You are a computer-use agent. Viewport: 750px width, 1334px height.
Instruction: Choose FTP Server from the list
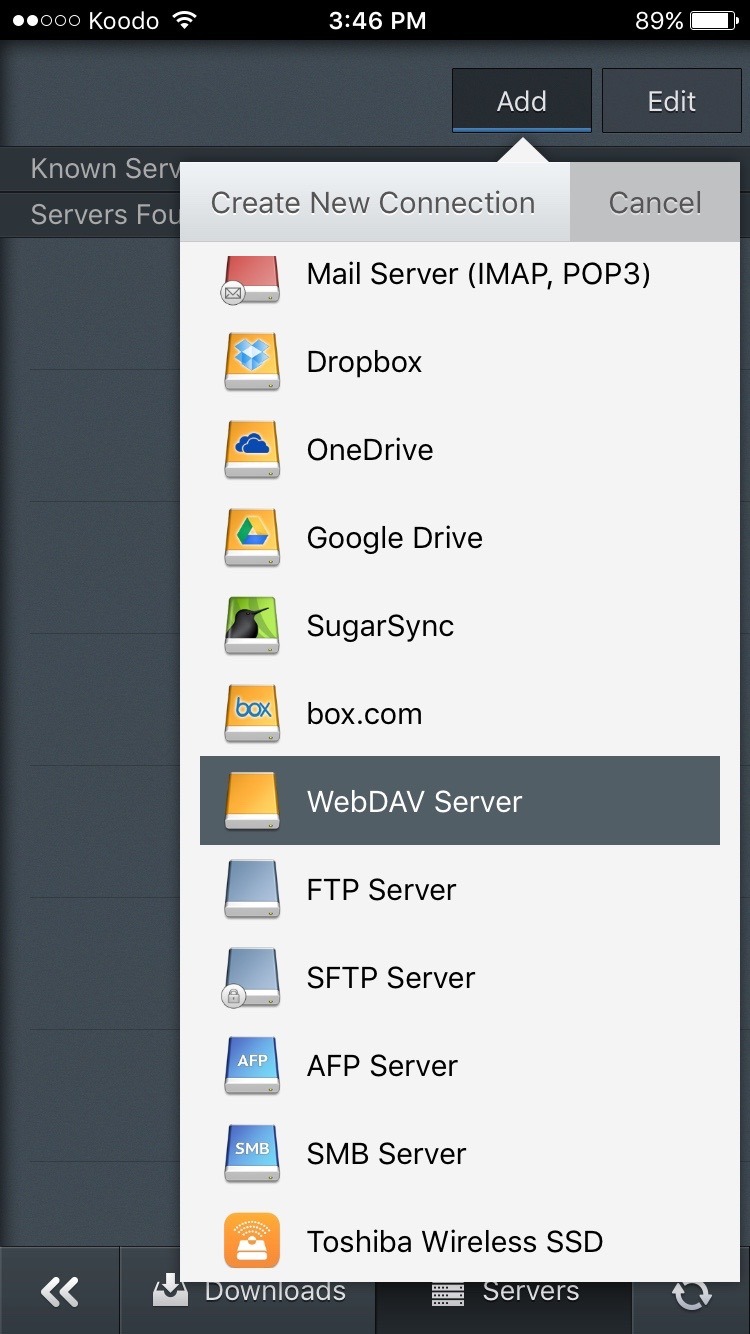tap(460, 890)
